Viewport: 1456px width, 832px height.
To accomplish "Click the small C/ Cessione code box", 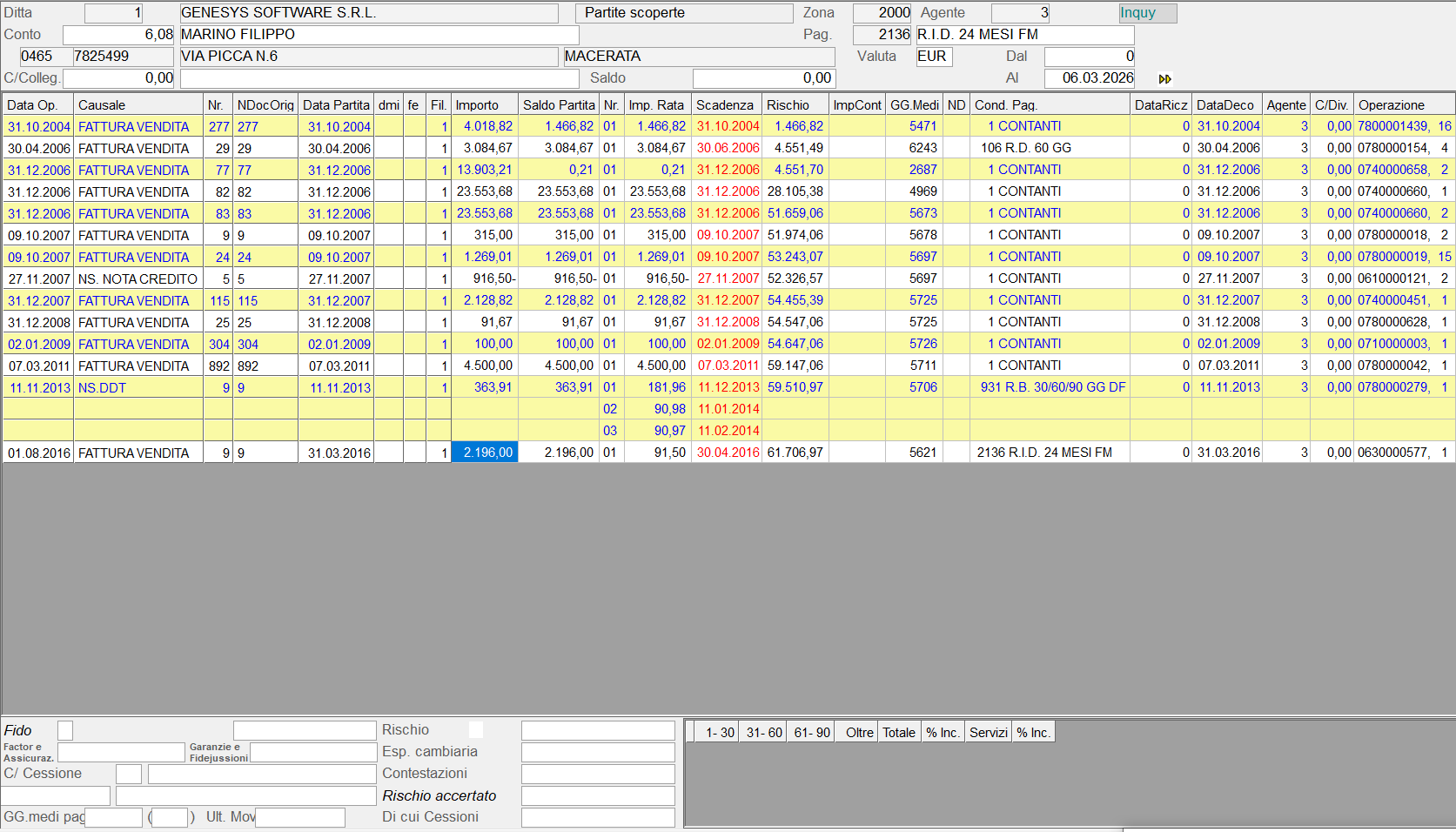I will [x=129, y=774].
